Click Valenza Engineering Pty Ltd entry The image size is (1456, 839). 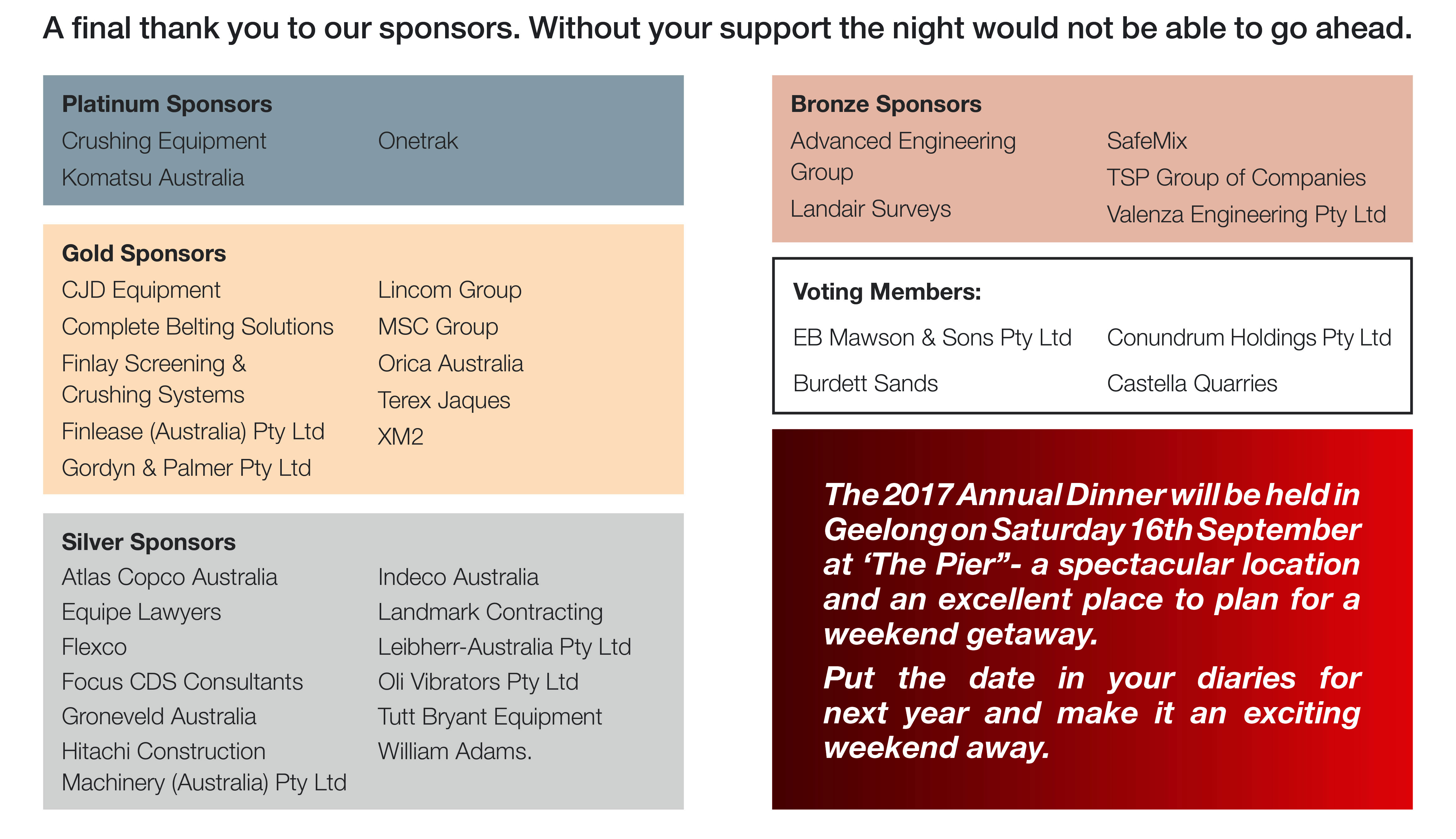pos(1246,215)
